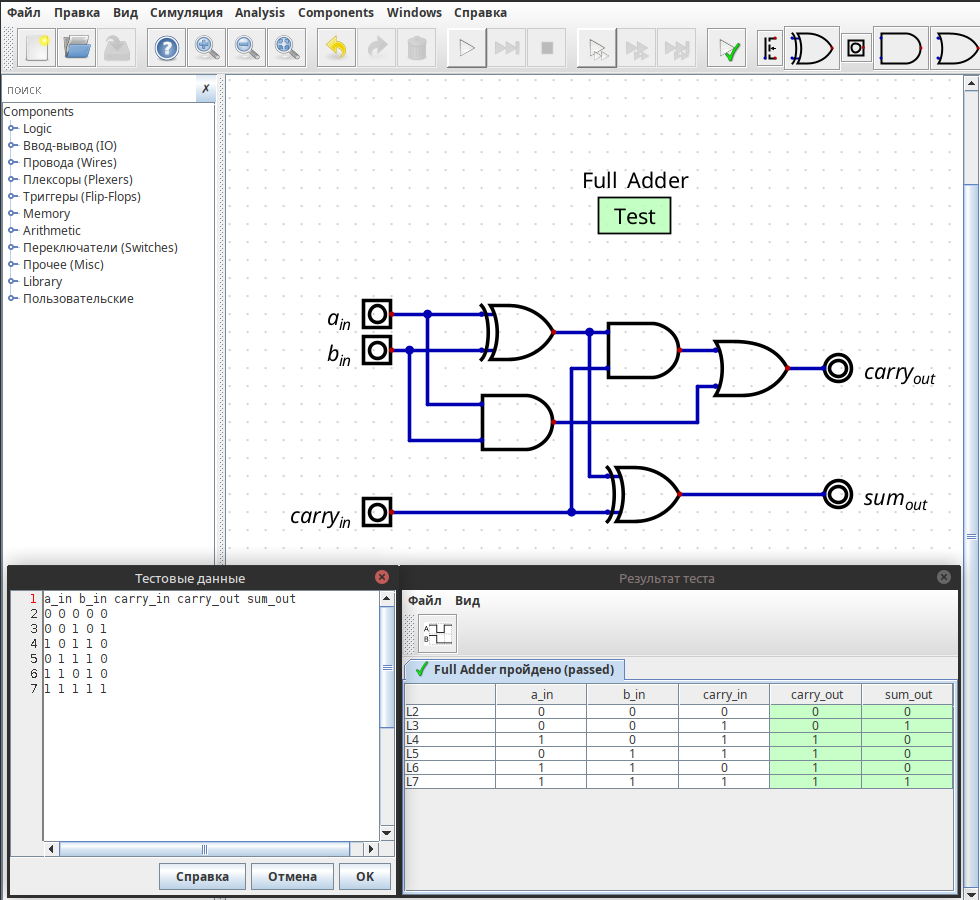This screenshot has width=980, height=900.
Task: Open the Components menu
Action: [x=335, y=13]
